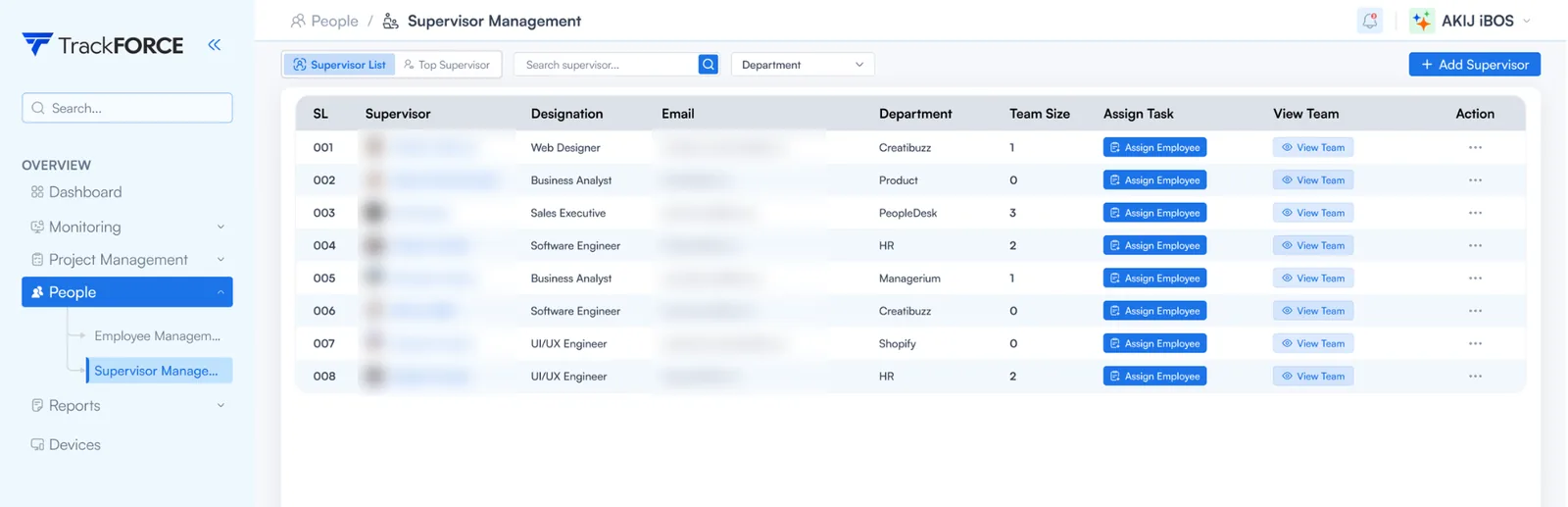Viewport: 1568px width, 507px height.
Task: Click the Designation column header
Action: pyautogui.click(x=566, y=114)
